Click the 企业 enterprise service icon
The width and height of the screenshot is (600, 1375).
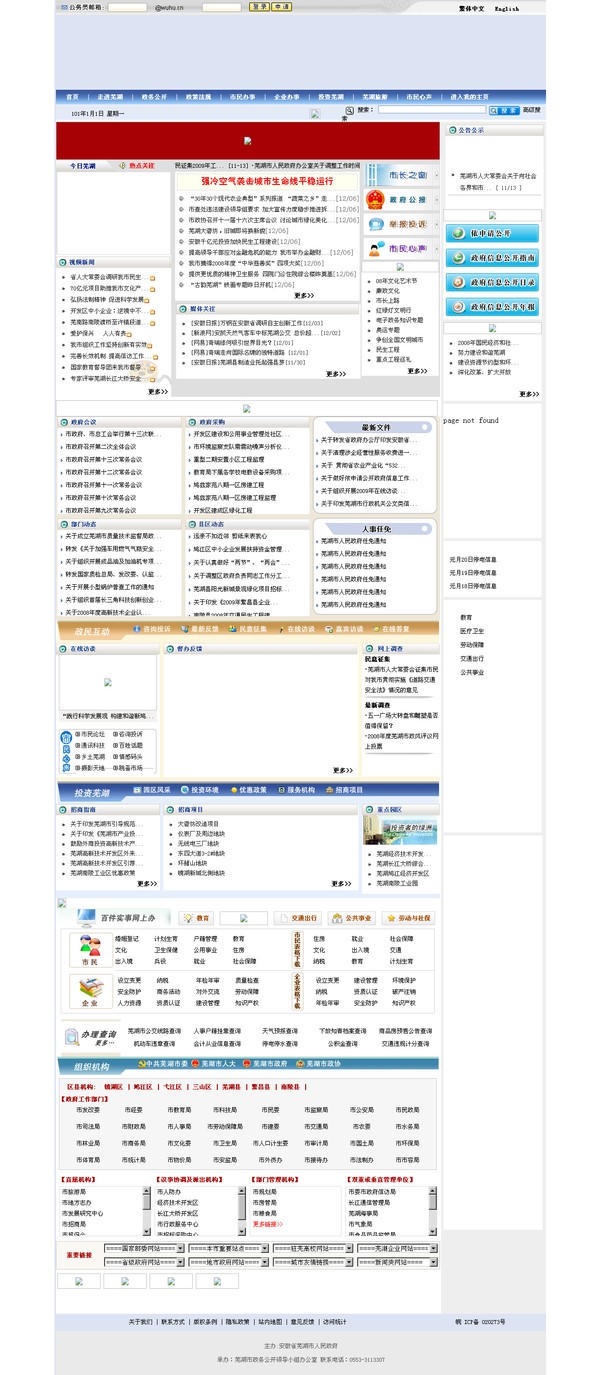coord(90,990)
